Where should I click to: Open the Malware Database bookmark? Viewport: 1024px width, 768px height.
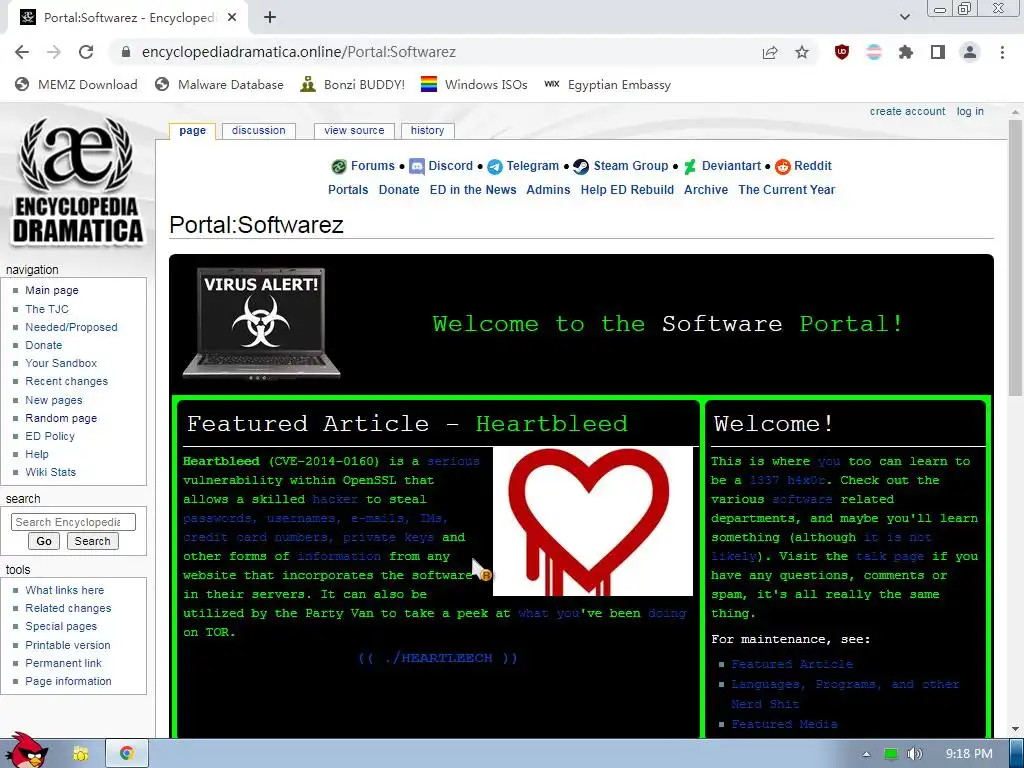(219, 84)
